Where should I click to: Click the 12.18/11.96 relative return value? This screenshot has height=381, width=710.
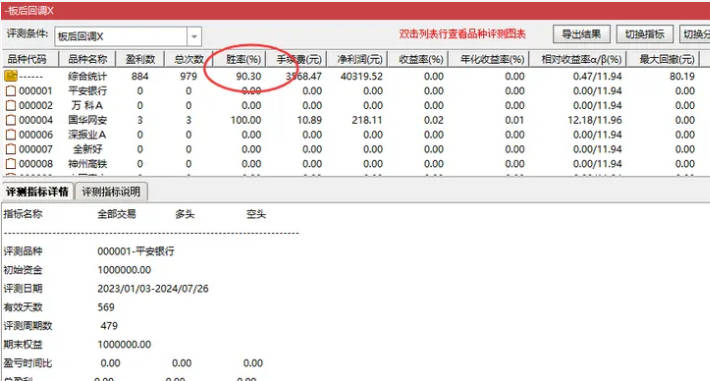(x=595, y=120)
